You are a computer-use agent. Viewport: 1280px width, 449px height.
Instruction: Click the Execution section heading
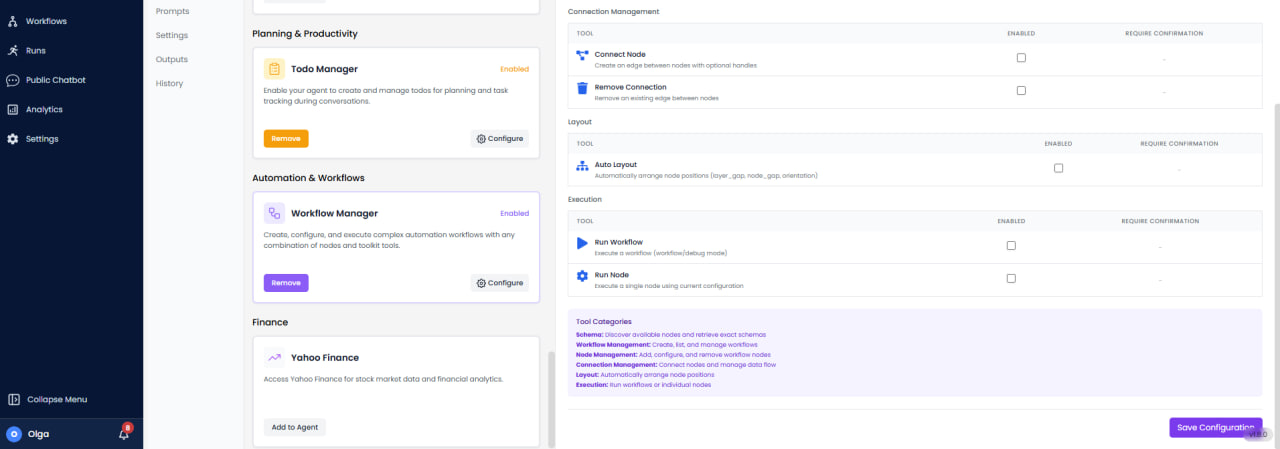[x=584, y=199]
